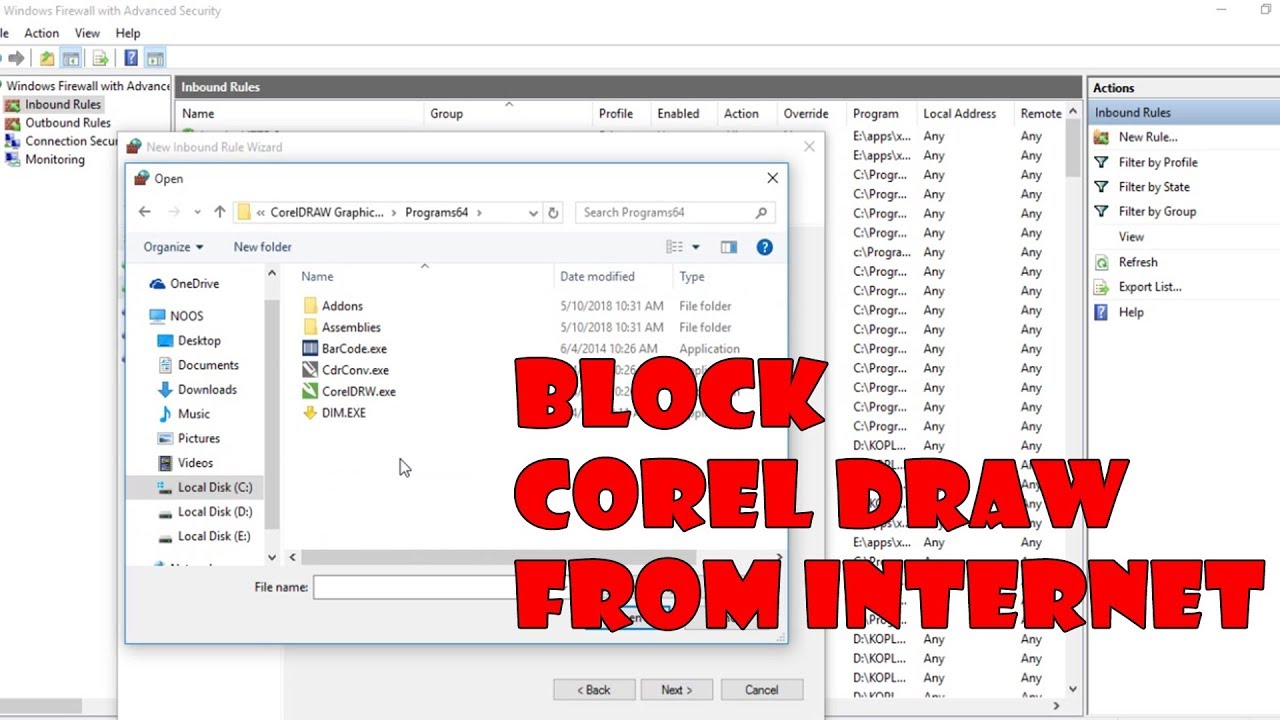Click the New folder button
This screenshot has height=720, width=1280.
tap(262, 247)
